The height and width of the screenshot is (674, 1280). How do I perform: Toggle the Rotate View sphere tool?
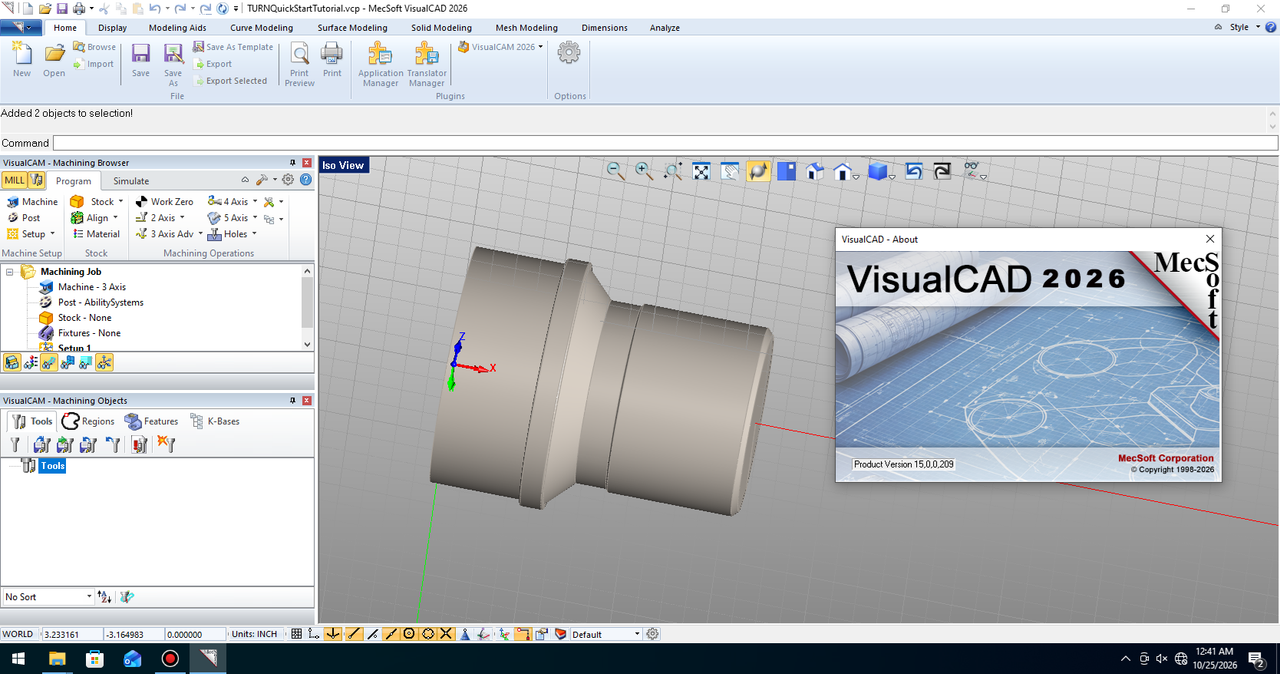coord(758,171)
